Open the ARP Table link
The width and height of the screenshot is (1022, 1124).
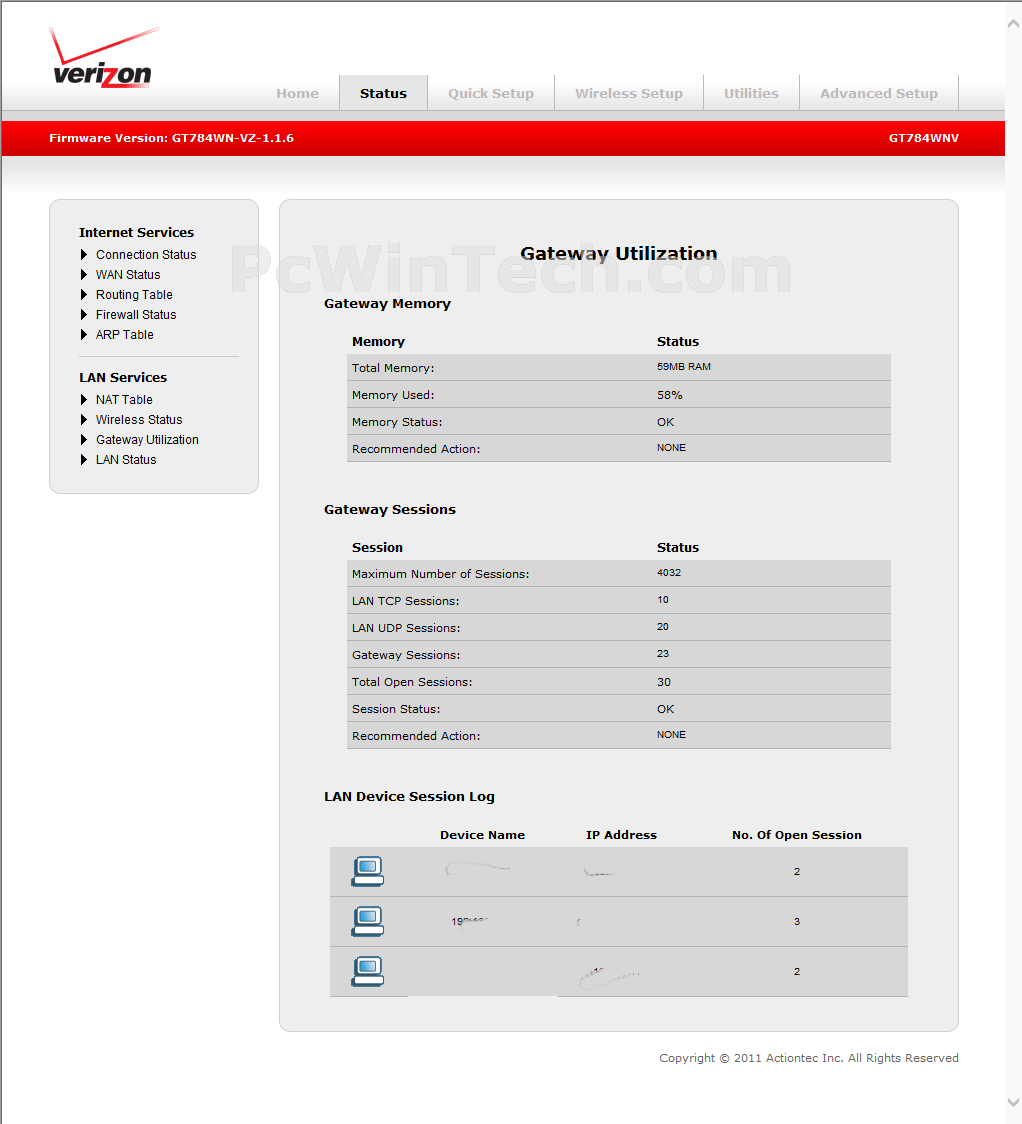pyautogui.click(x=125, y=335)
